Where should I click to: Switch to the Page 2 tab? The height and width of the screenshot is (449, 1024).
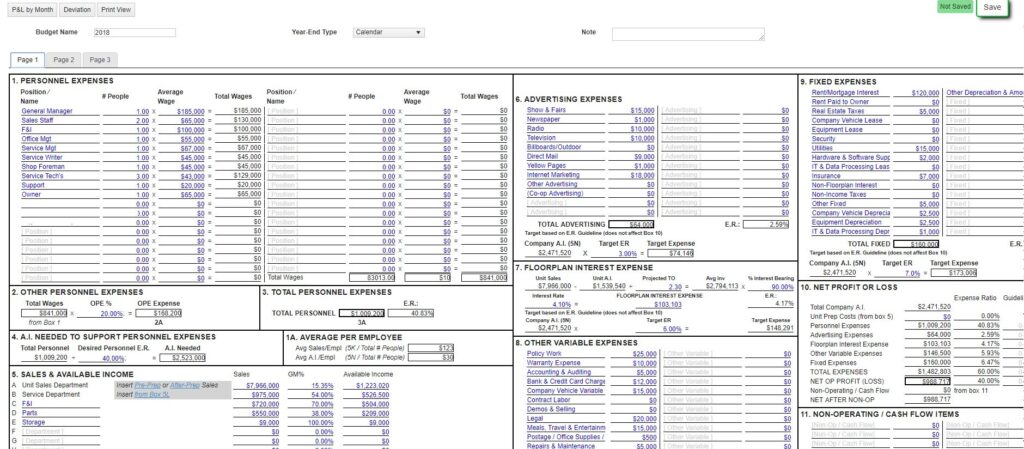(x=63, y=59)
